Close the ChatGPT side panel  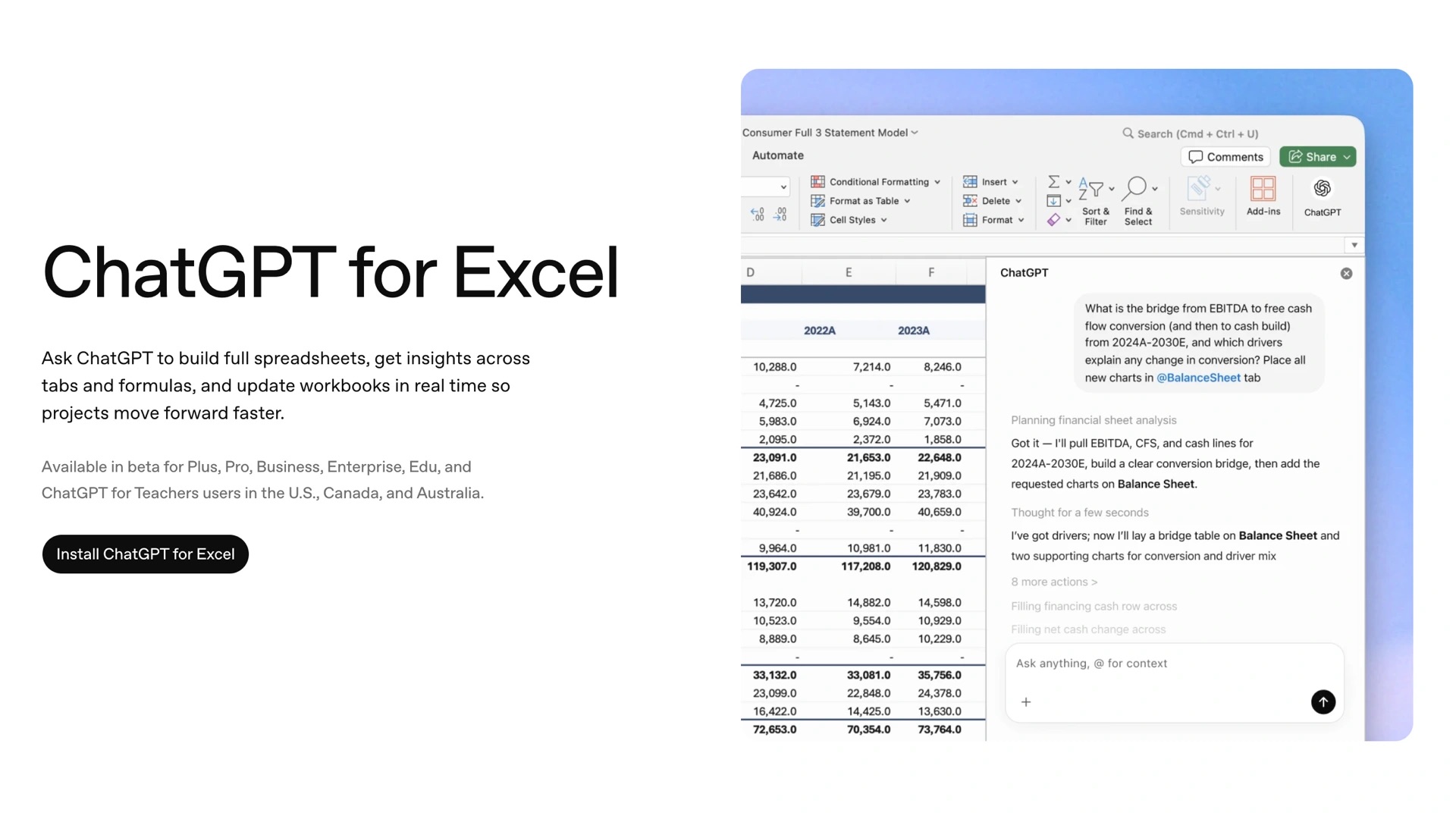point(1346,273)
